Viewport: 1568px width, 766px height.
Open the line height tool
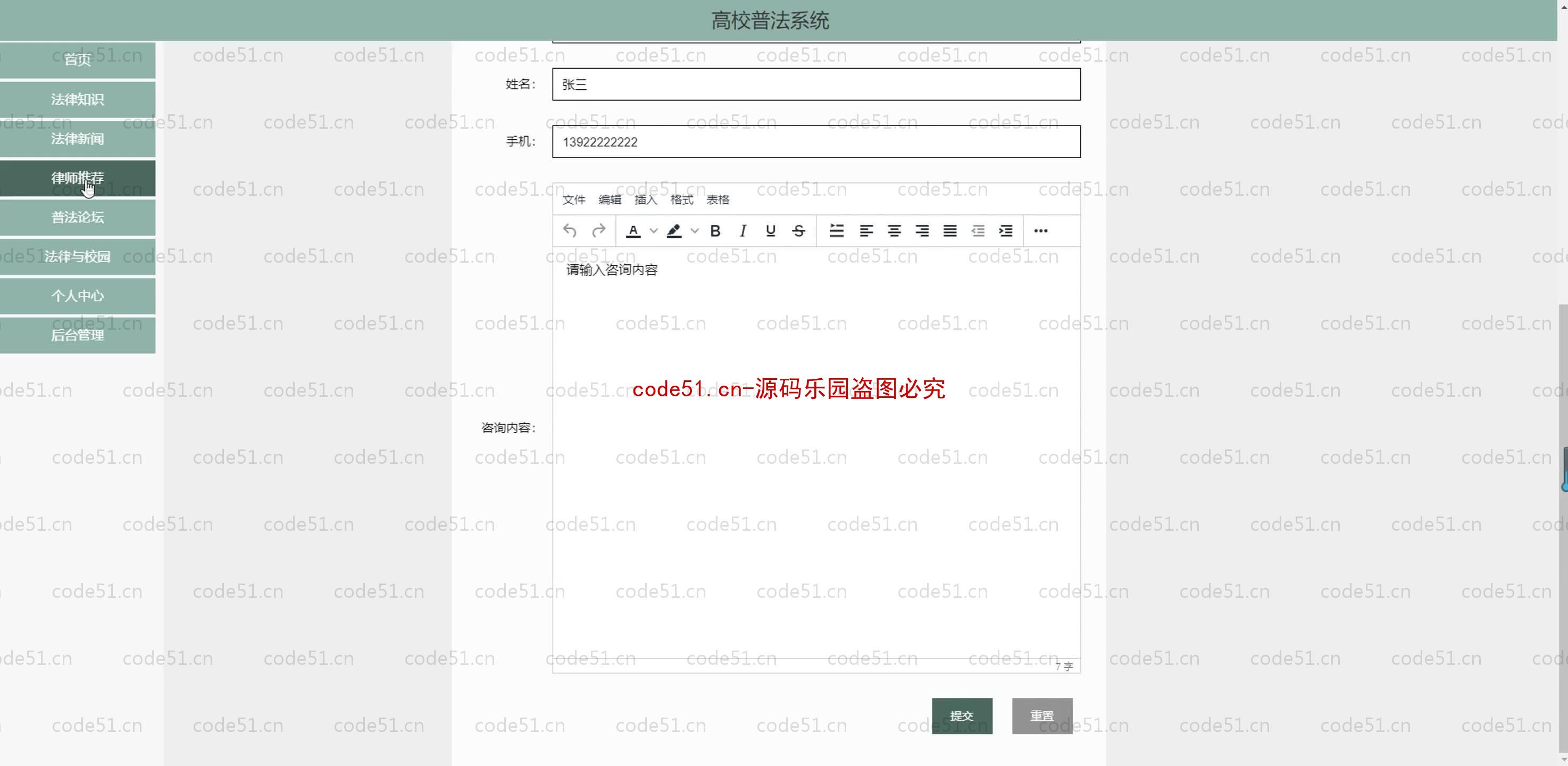coord(837,231)
